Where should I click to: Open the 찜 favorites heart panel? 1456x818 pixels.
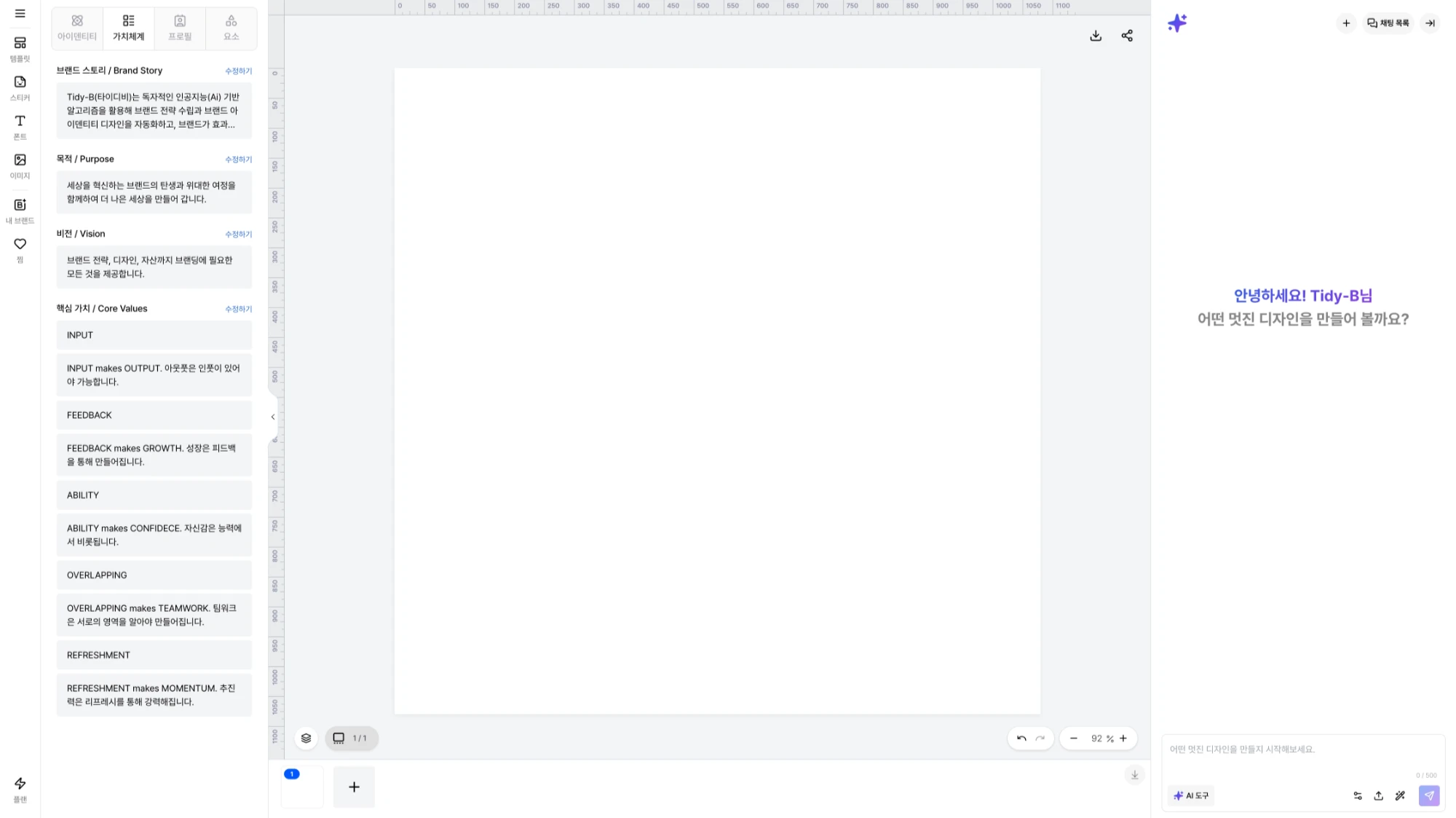[20, 250]
